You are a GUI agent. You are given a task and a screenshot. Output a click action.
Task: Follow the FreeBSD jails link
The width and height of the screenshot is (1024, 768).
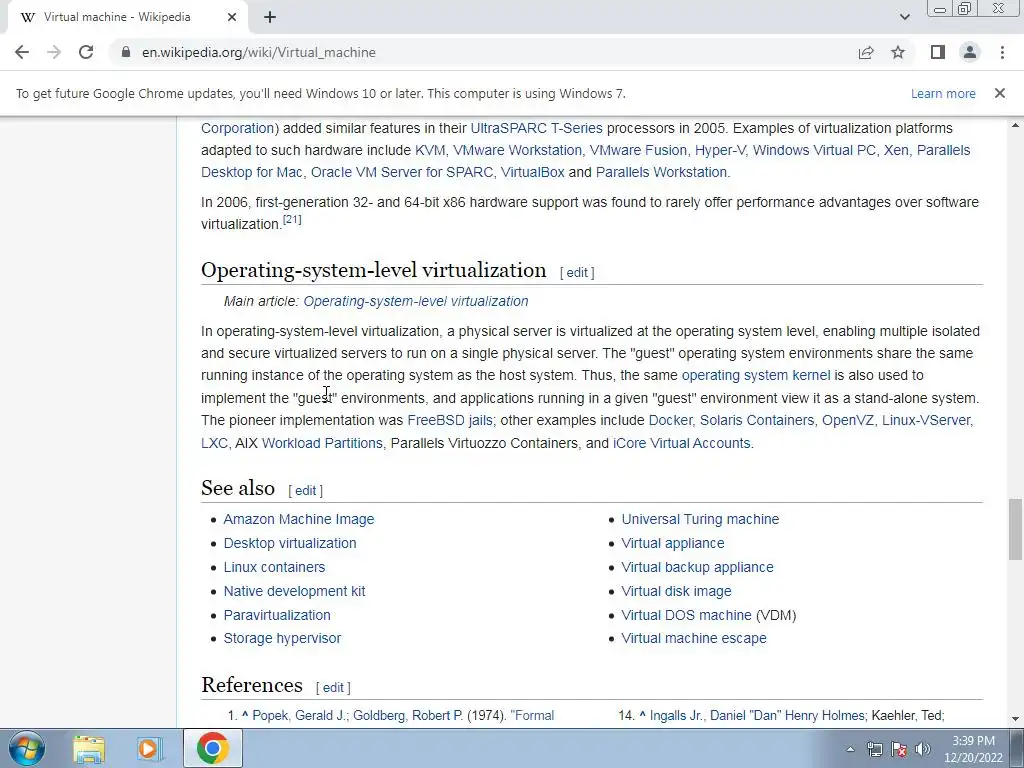(450, 420)
